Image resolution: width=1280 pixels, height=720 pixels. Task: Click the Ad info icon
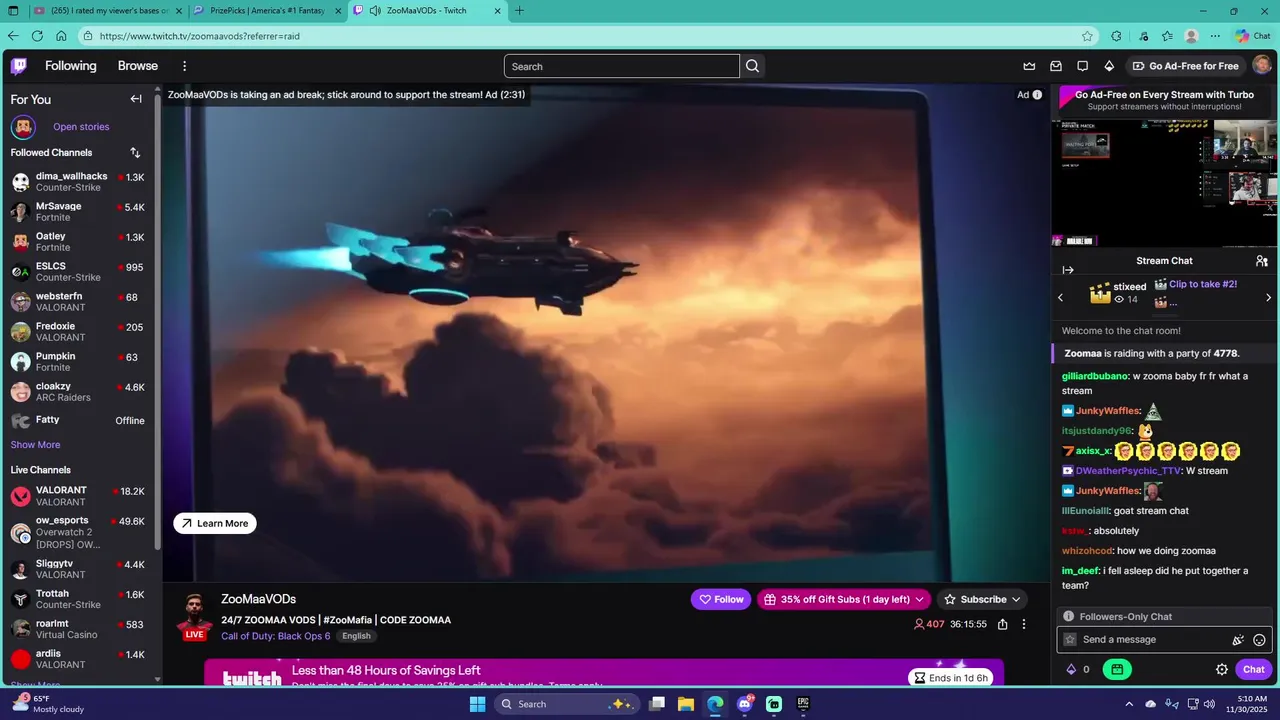(1037, 95)
